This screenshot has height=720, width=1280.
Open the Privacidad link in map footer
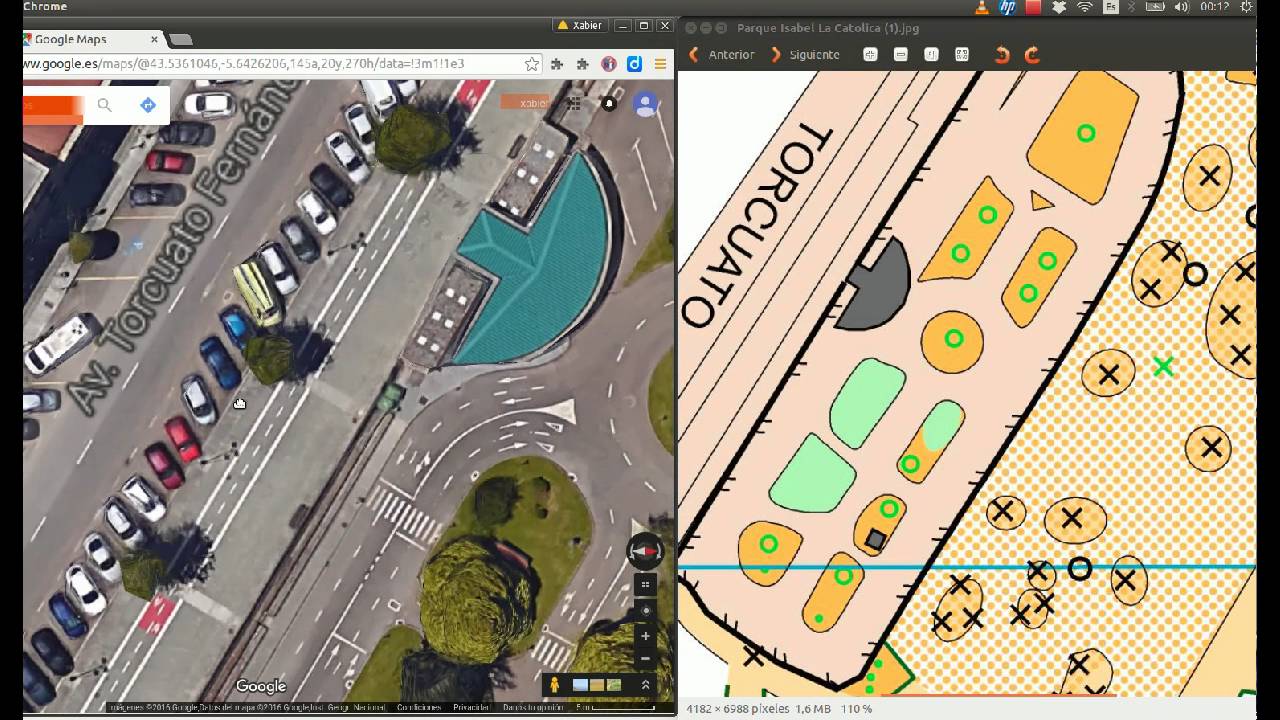coord(471,707)
